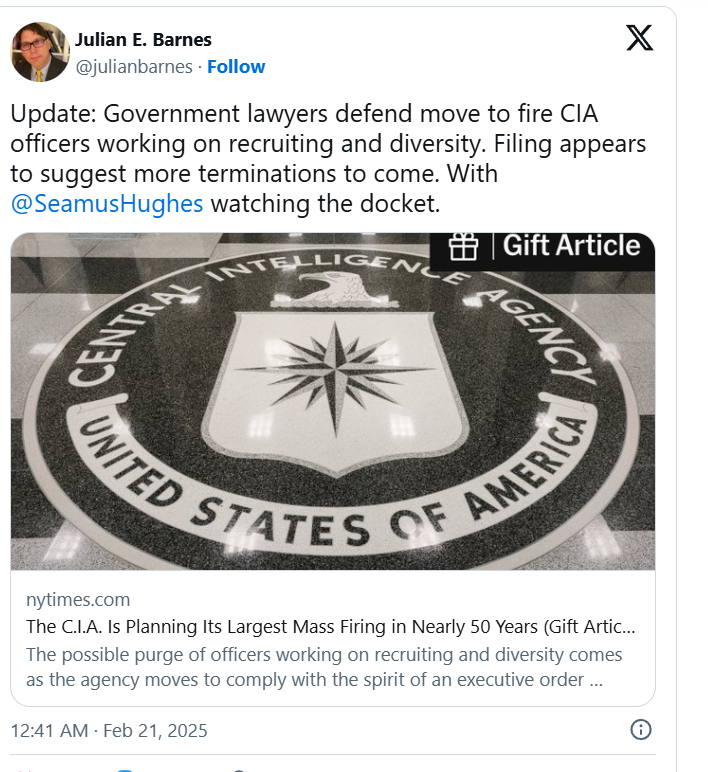Click the gift box icon on badge
Image resolution: width=708 pixels, height=772 pixels.
463,246
